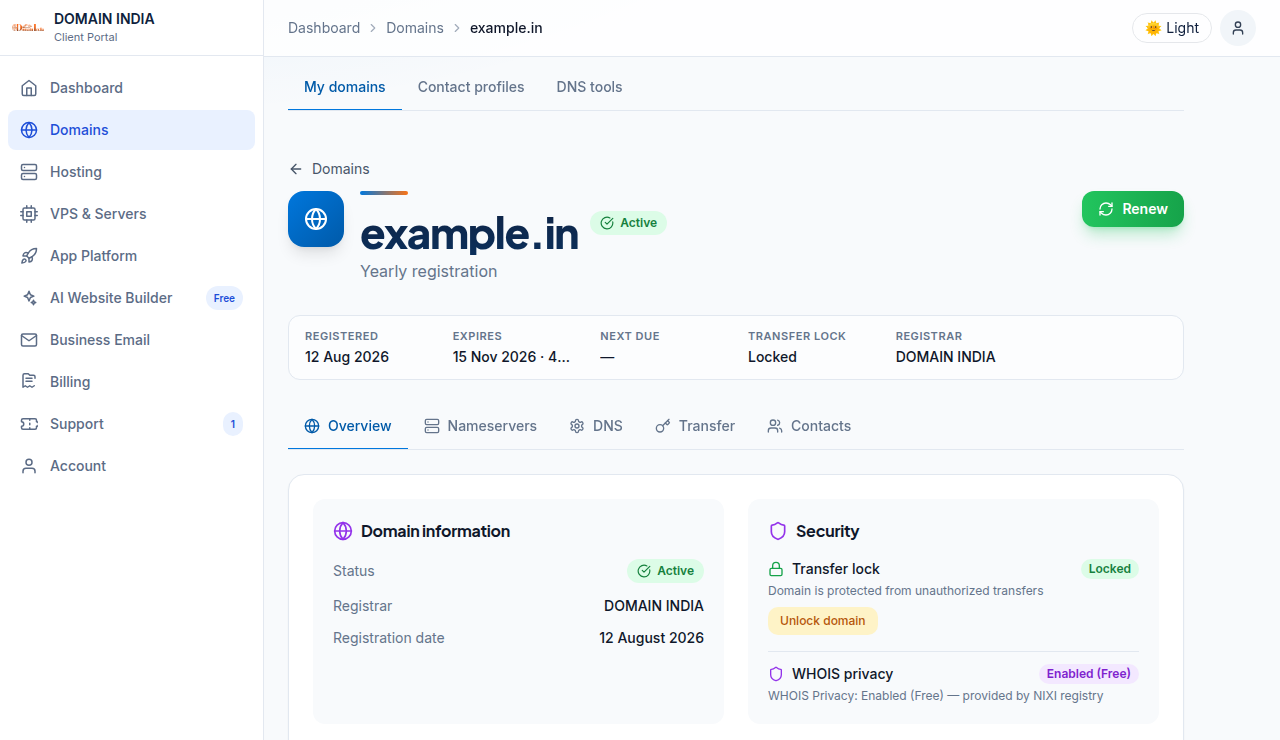1280x740 pixels.
Task: Click the green Renew button
Action: tap(1133, 209)
